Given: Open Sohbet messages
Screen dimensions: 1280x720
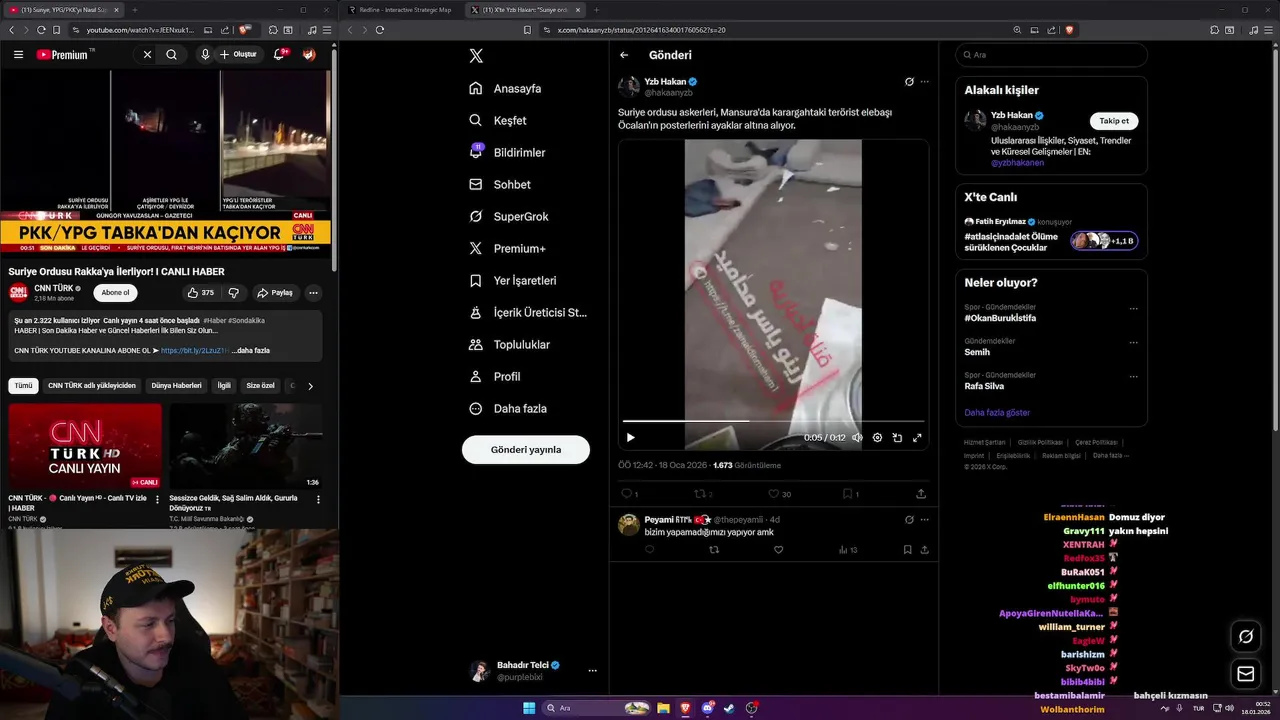Looking at the screenshot, I should [499, 184].
